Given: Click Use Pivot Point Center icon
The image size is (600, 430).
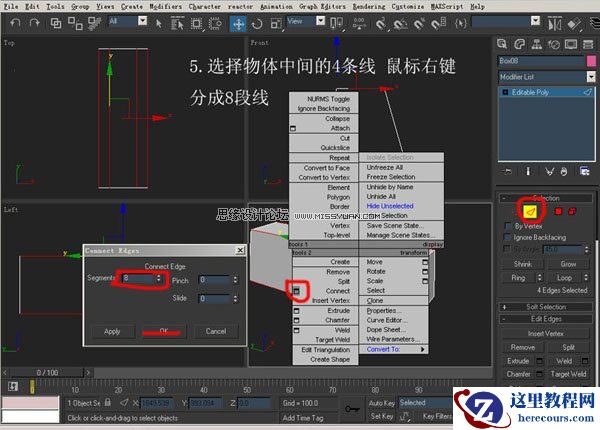Looking at the screenshot, I should coord(336,24).
